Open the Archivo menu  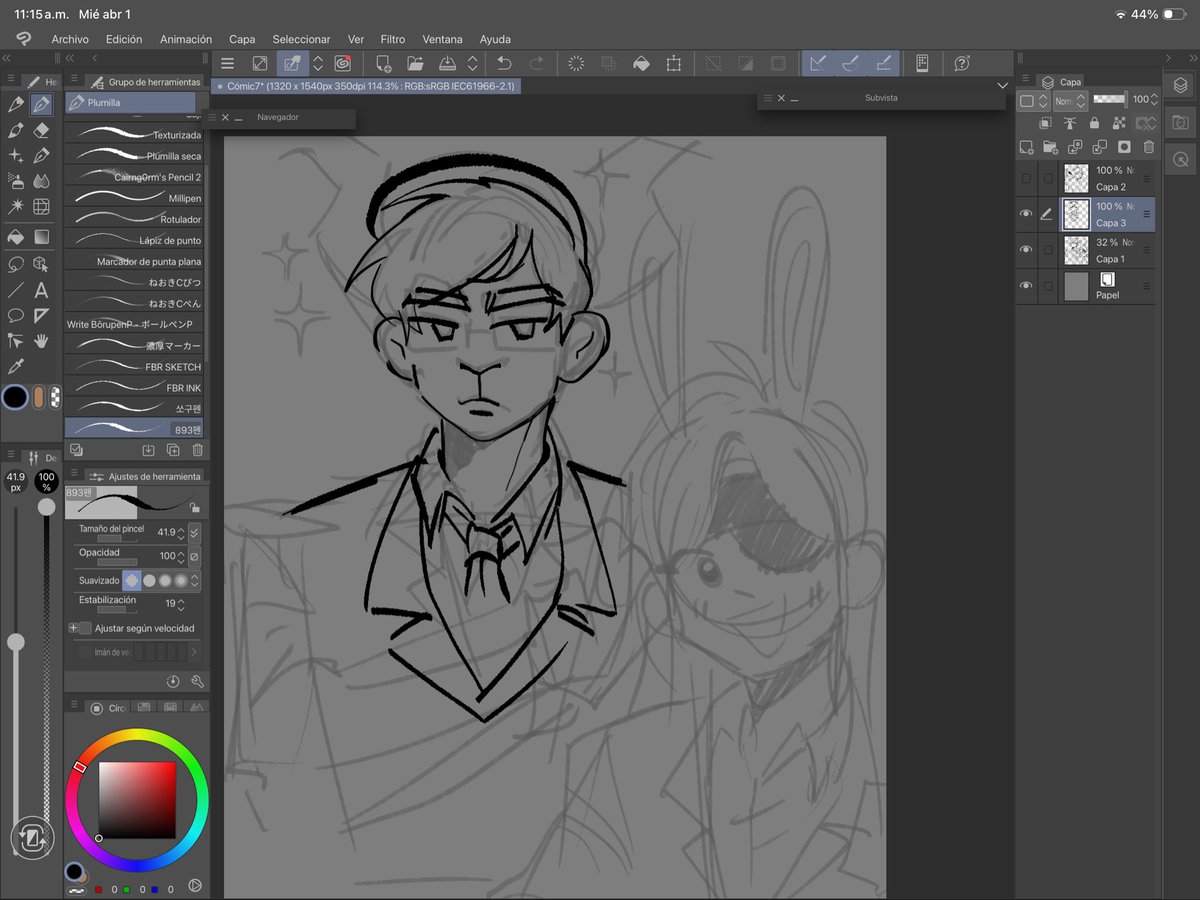click(x=70, y=39)
